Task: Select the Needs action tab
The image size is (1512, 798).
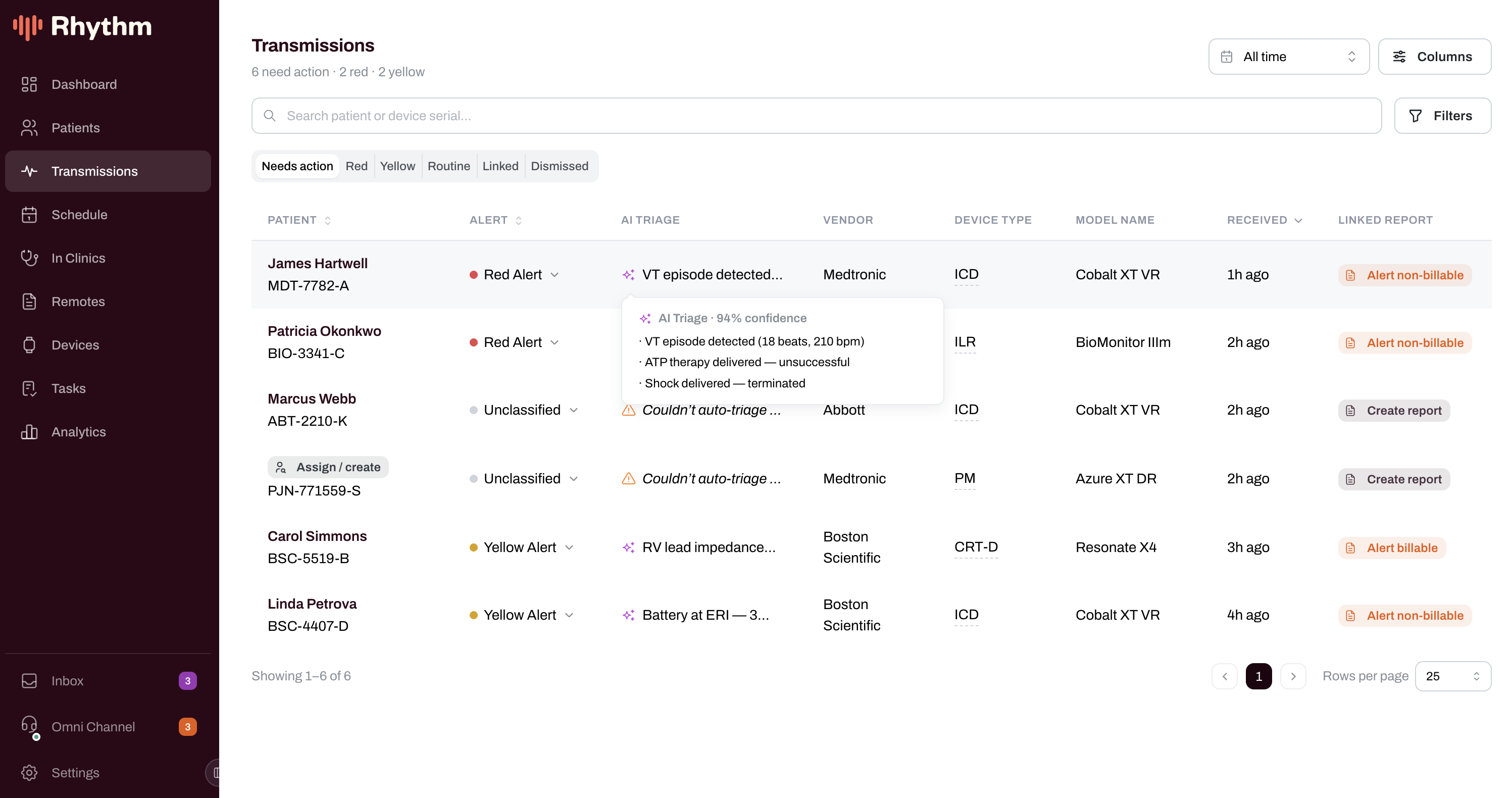Action: point(297,166)
